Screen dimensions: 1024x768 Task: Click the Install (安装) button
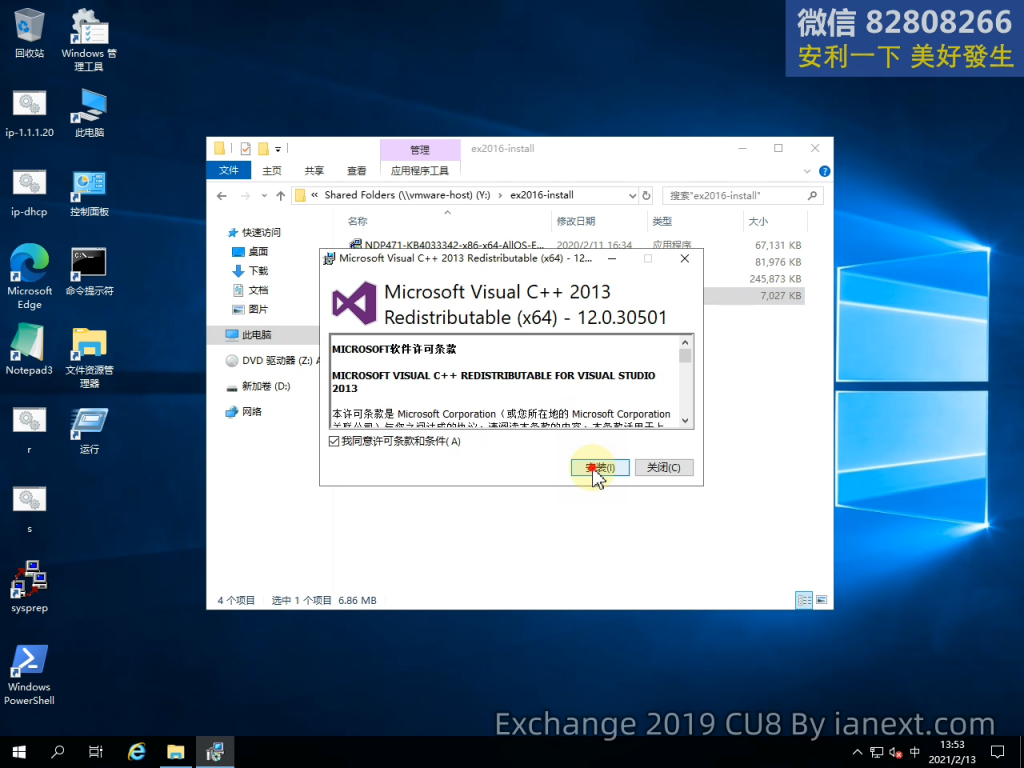[600, 467]
